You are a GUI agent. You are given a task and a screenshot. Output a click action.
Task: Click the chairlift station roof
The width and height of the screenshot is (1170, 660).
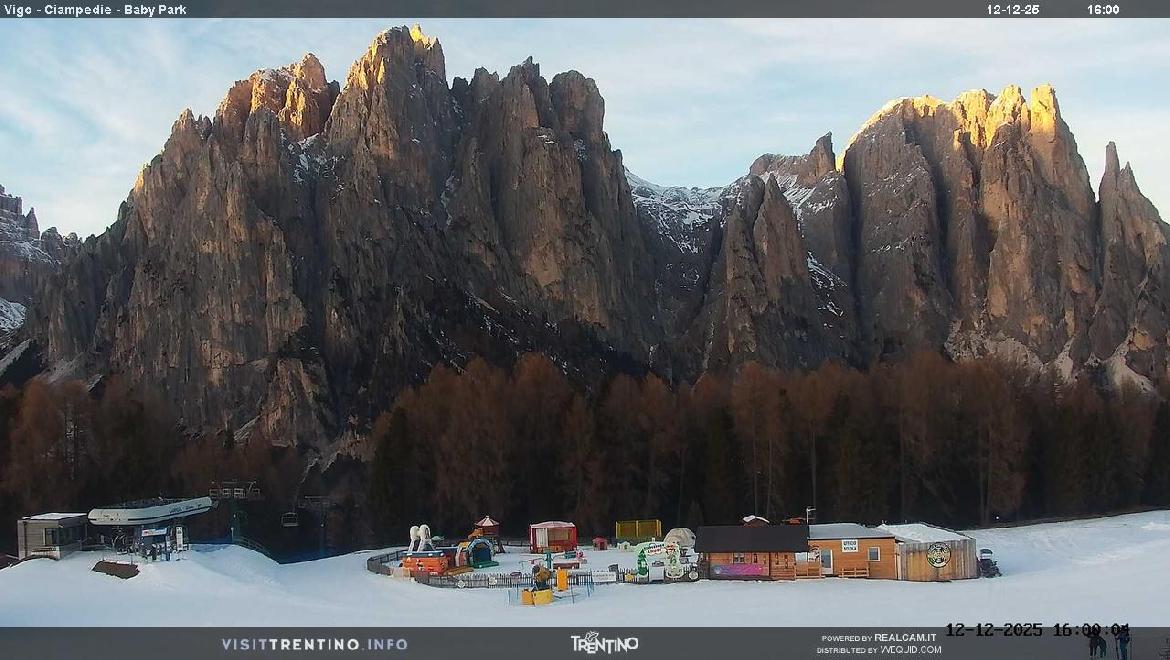pos(150,511)
